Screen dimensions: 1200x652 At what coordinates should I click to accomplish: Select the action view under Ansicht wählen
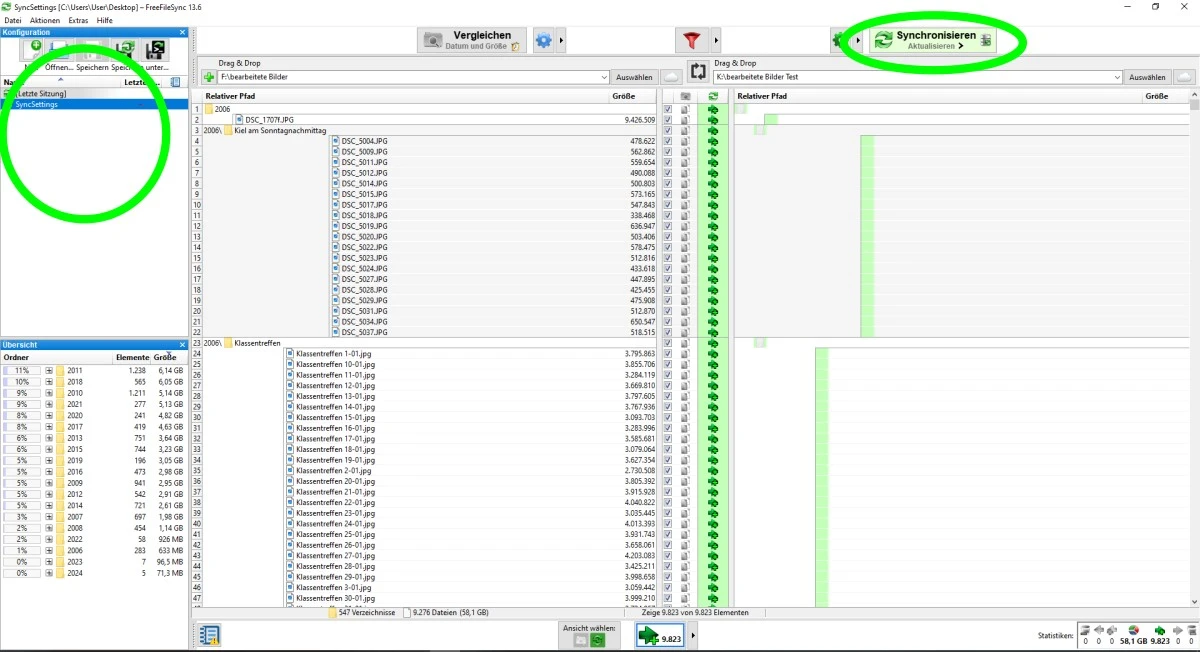coord(598,640)
